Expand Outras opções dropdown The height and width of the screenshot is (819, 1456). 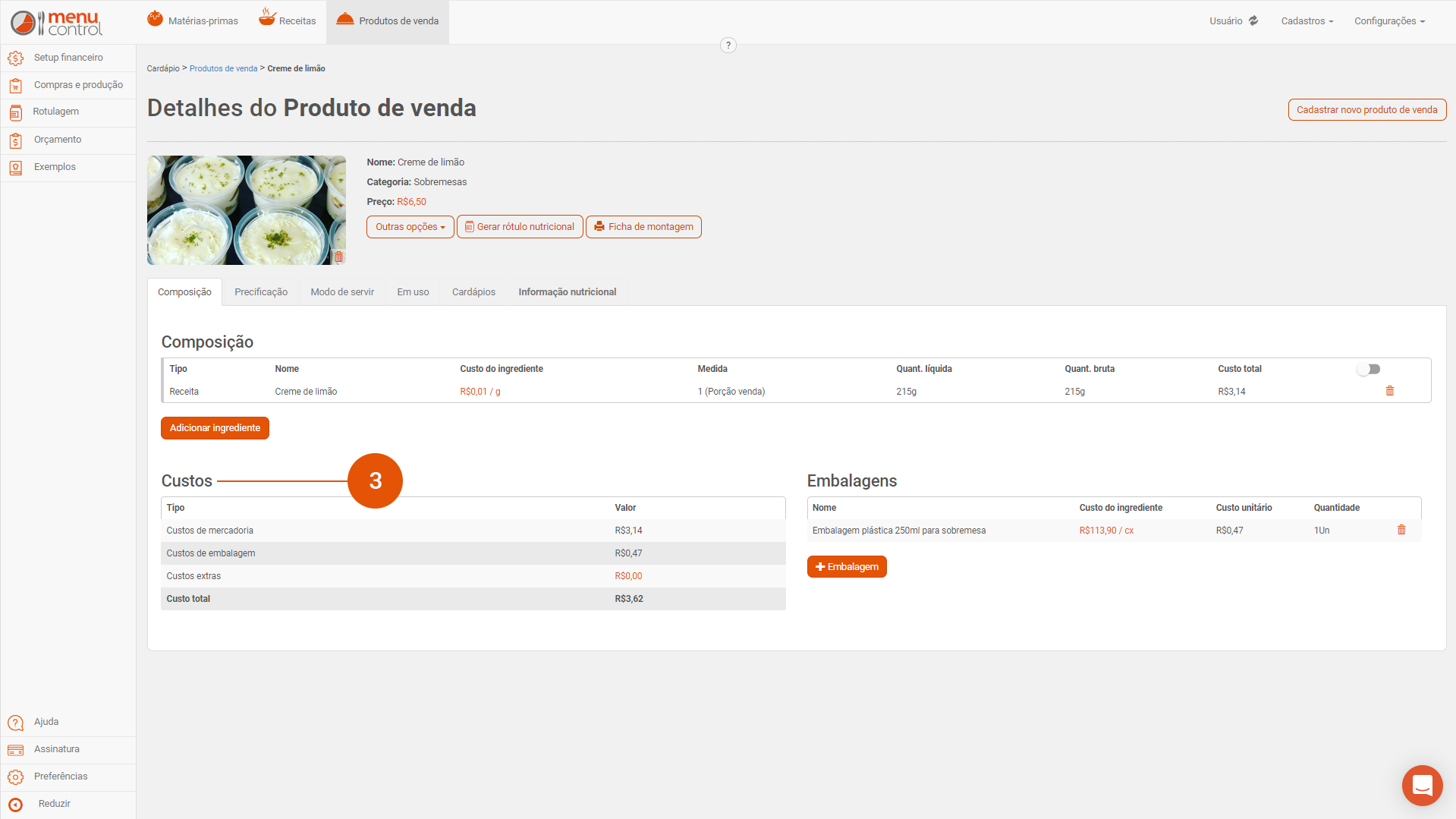tap(410, 227)
